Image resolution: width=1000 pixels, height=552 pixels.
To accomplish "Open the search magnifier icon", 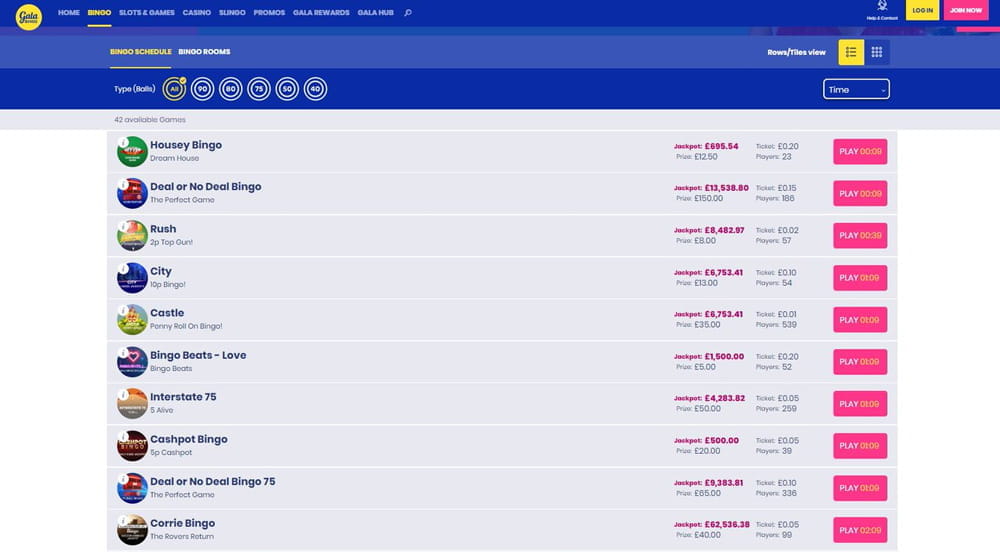I will 408,13.
